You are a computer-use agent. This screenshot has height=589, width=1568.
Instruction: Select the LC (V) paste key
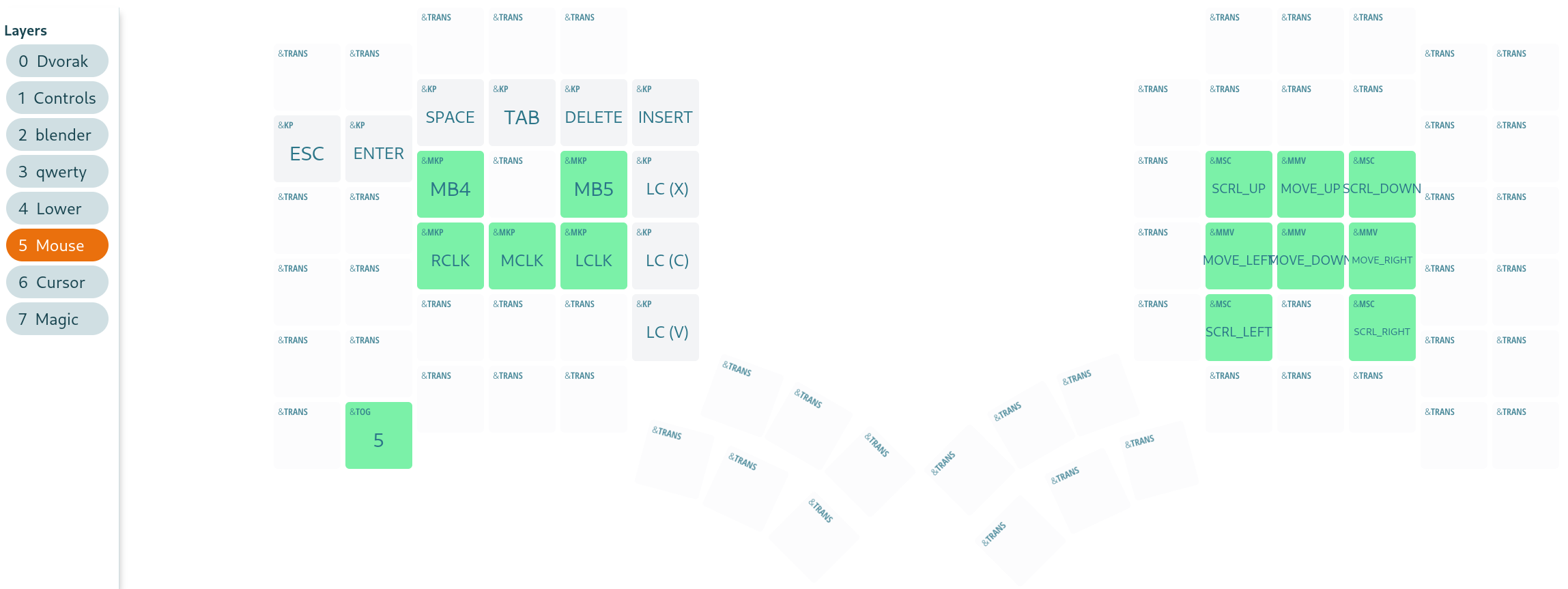tap(666, 328)
